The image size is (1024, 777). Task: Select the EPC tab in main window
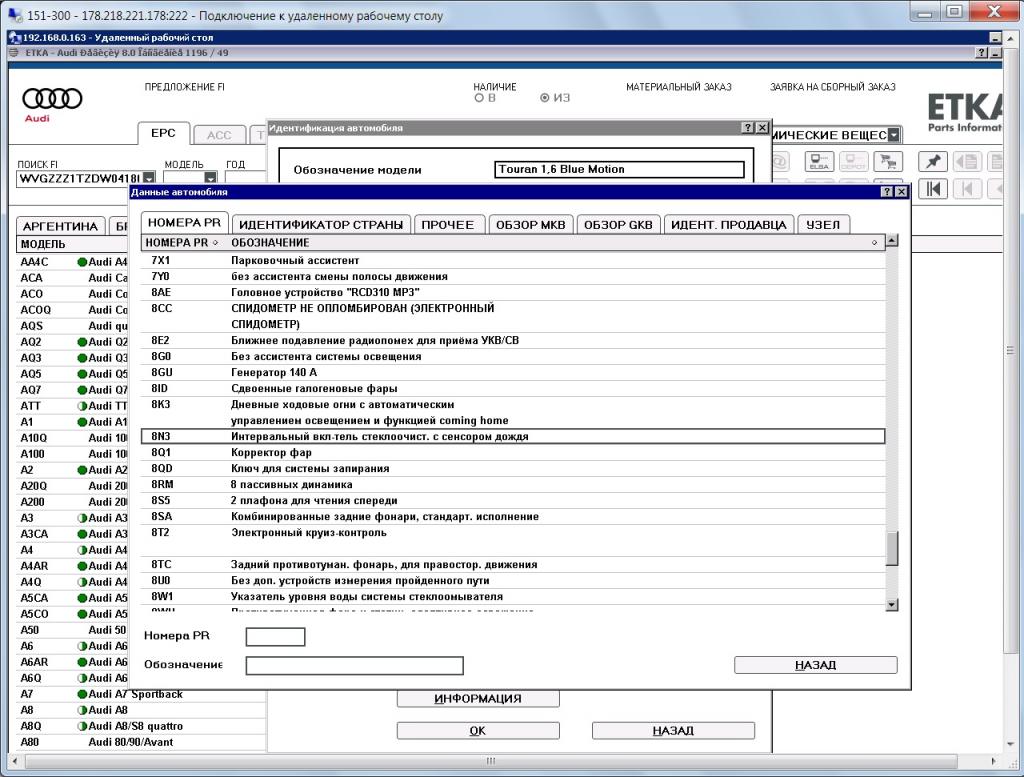click(x=163, y=133)
